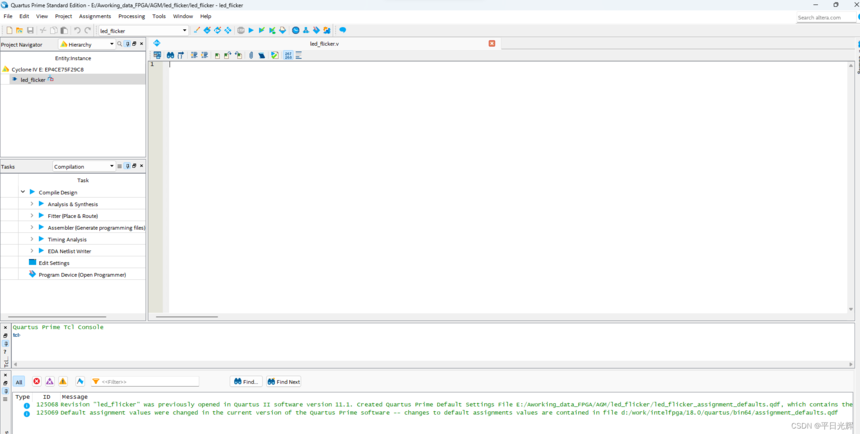The image size is (860, 434).
Task: Toggle warning messages filter
Action: click(x=63, y=381)
